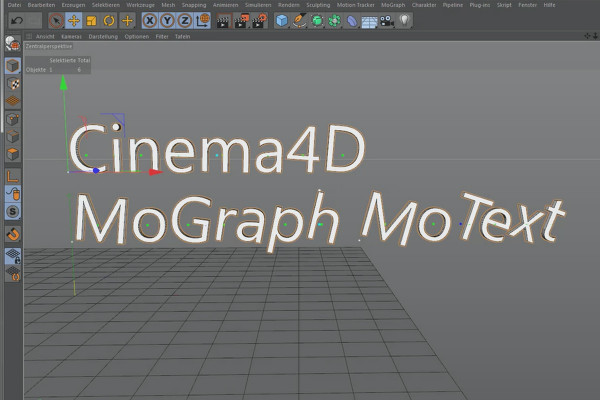Toggle Enable Axis L-shaped icon
Image resolution: width=600 pixels, height=400 pixels.
(x=13, y=176)
